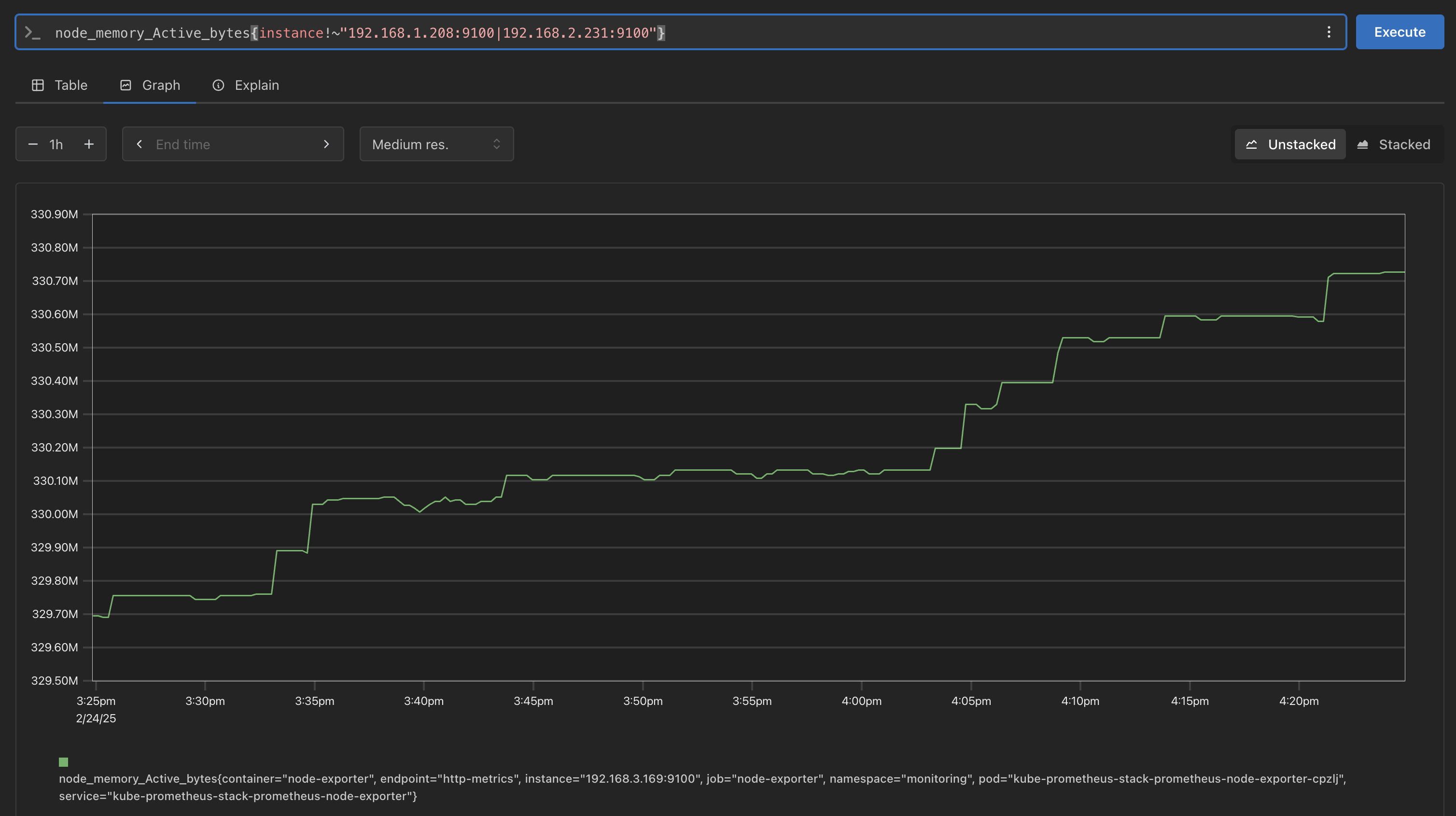Viewport: 1456px width, 816px height.
Task: Click the query prompt terminal icon
Action: point(32,33)
